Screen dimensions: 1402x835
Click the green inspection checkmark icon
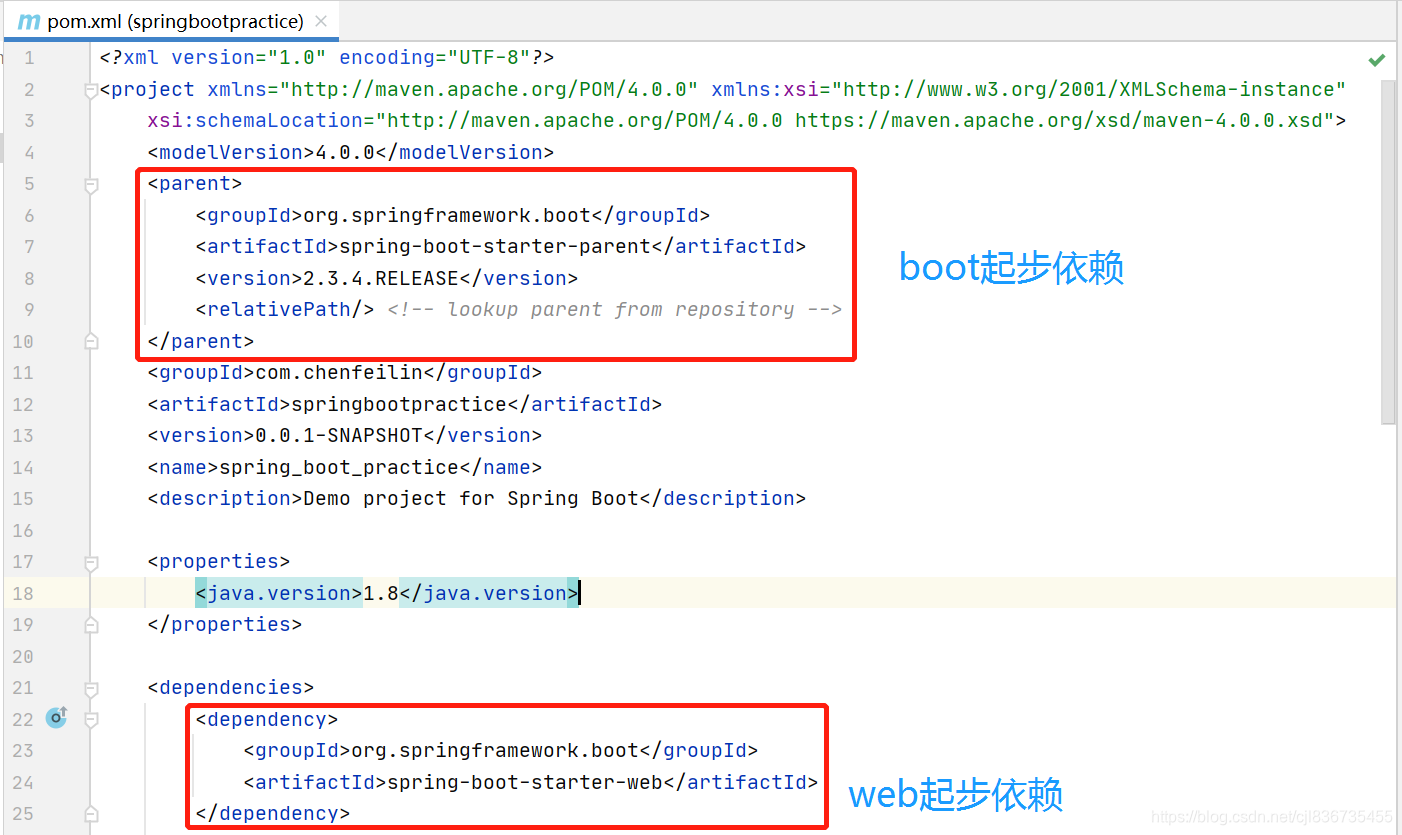[1377, 60]
